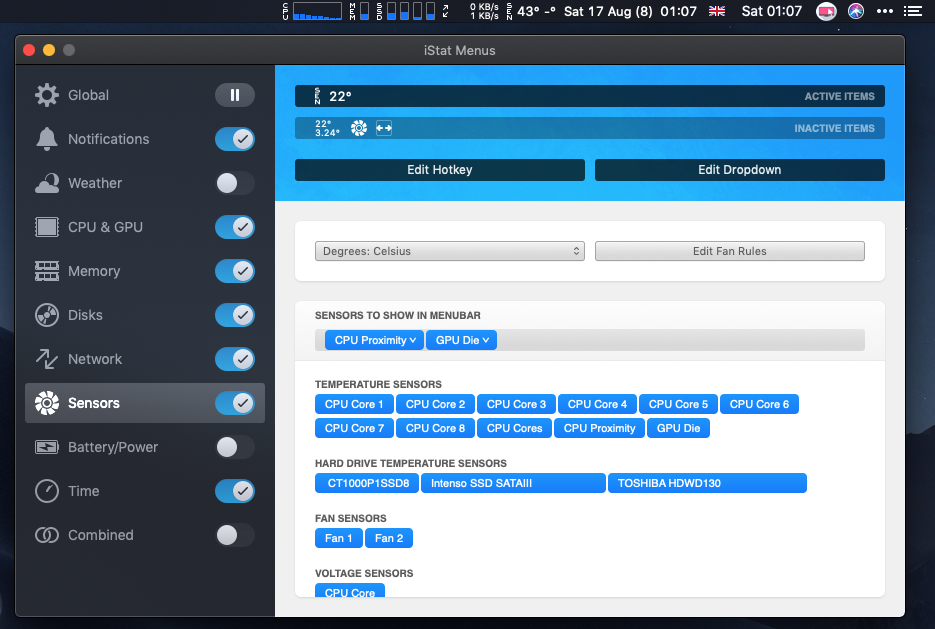
Task: Open the SSD disk meters in menu bar
Action: click(407, 11)
